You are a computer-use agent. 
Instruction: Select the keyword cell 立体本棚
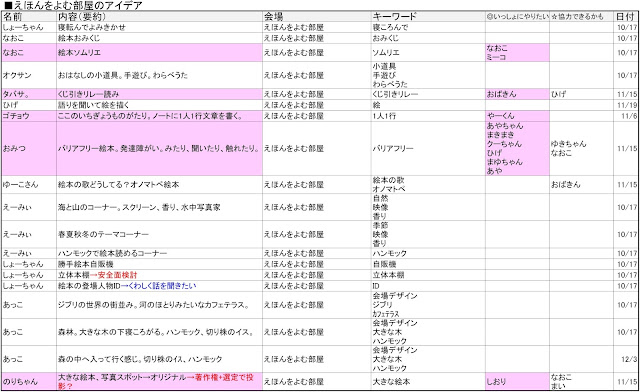[x=428, y=275]
